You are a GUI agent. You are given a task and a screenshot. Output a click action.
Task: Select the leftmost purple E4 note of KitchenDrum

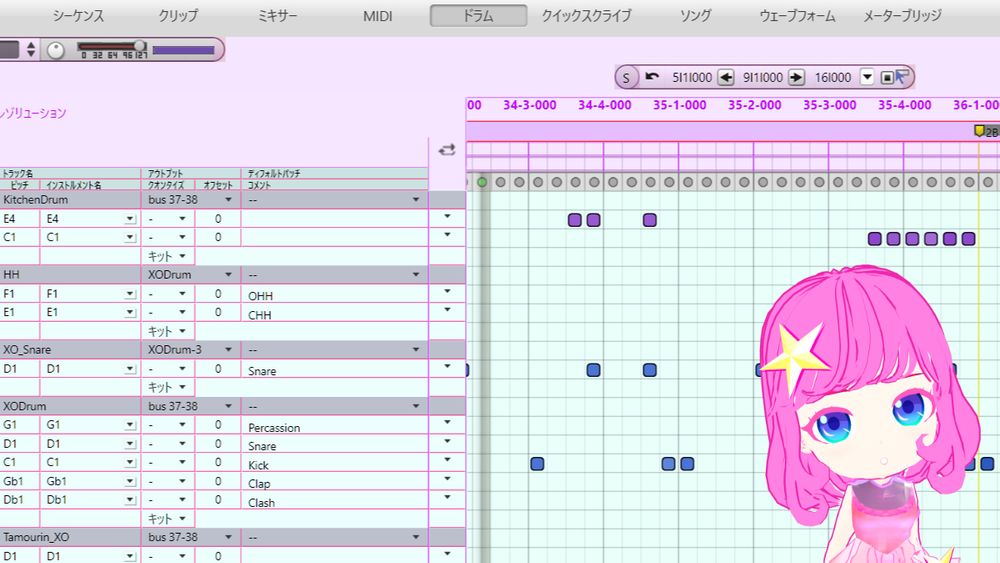575,220
